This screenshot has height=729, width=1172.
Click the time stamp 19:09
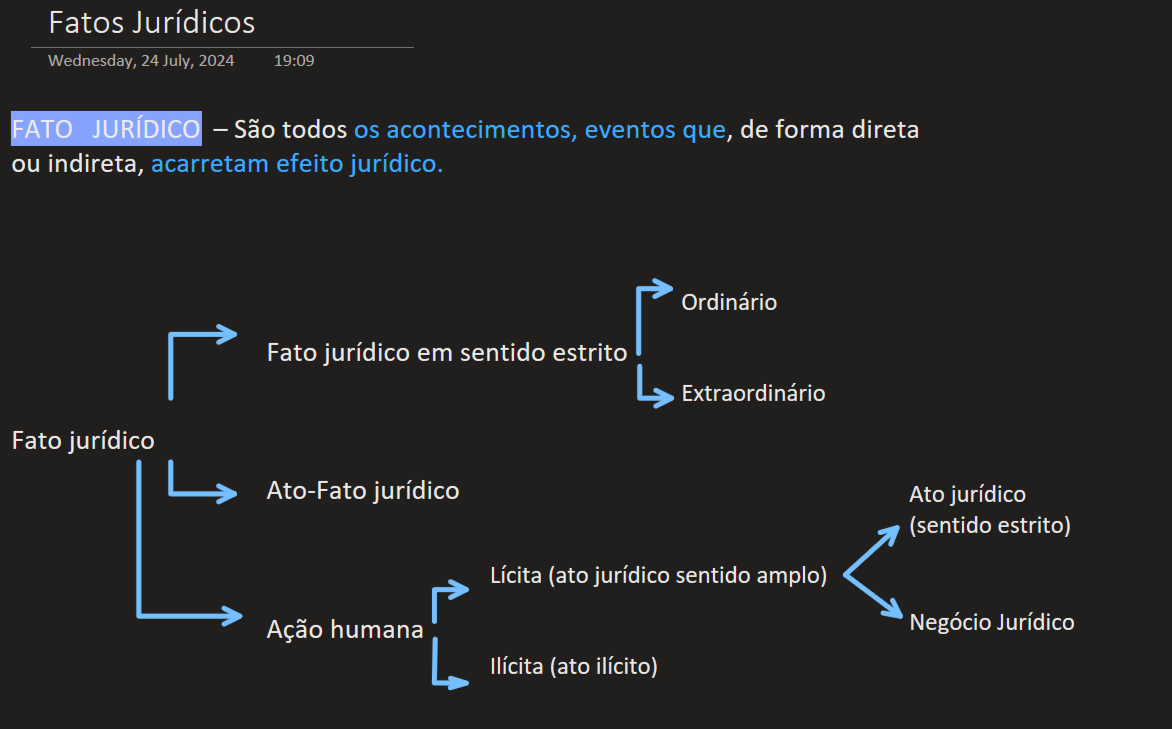[x=294, y=61]
